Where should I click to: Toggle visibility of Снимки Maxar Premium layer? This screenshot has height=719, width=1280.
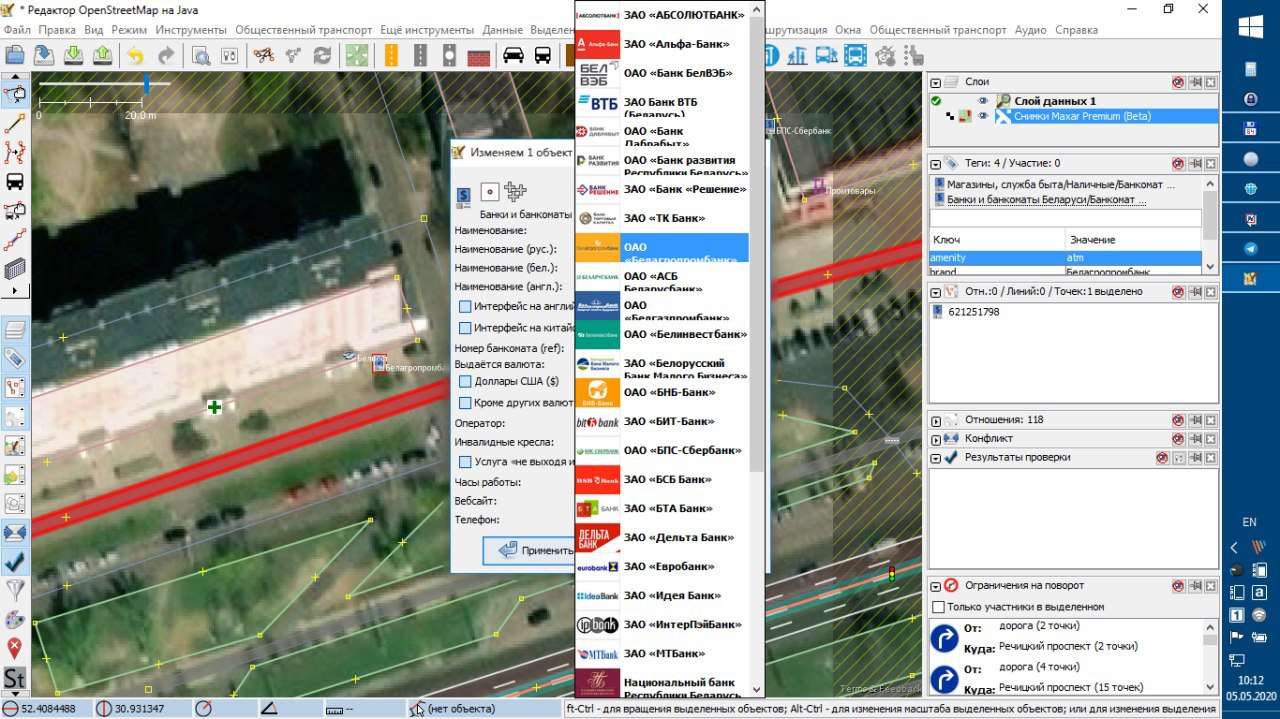click(983, 116)
